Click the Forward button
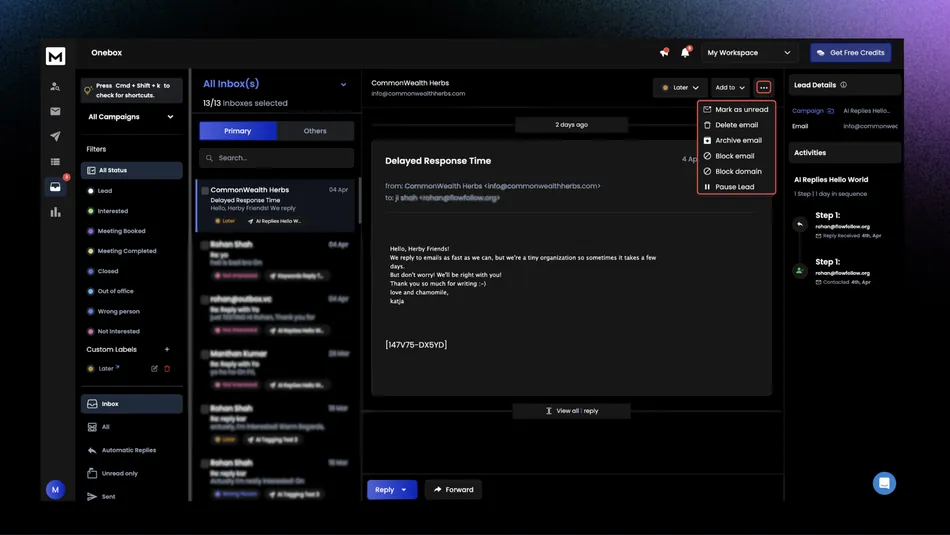 pos(454,490)
